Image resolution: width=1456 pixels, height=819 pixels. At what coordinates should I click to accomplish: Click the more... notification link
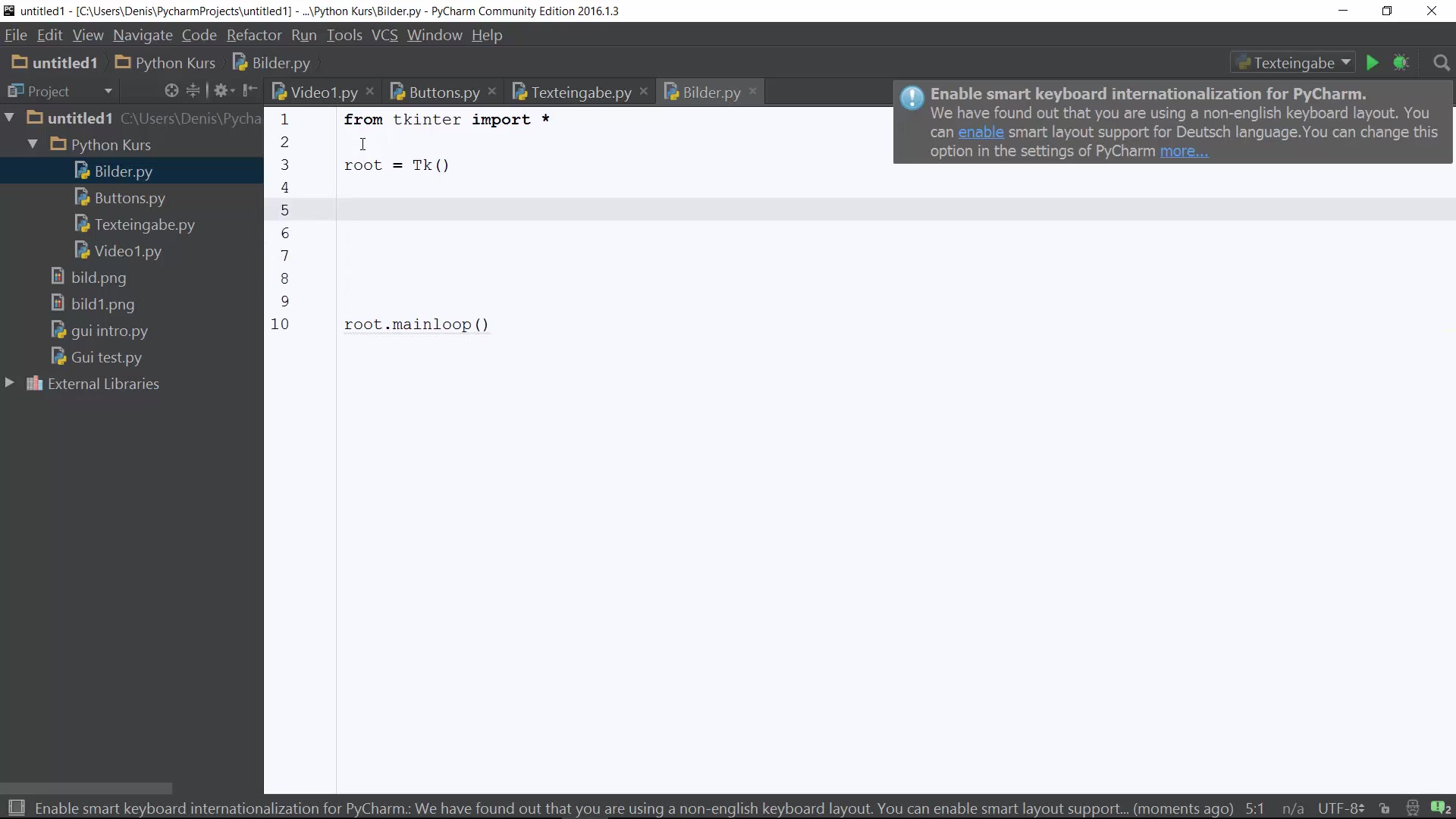pos(1183,151)
